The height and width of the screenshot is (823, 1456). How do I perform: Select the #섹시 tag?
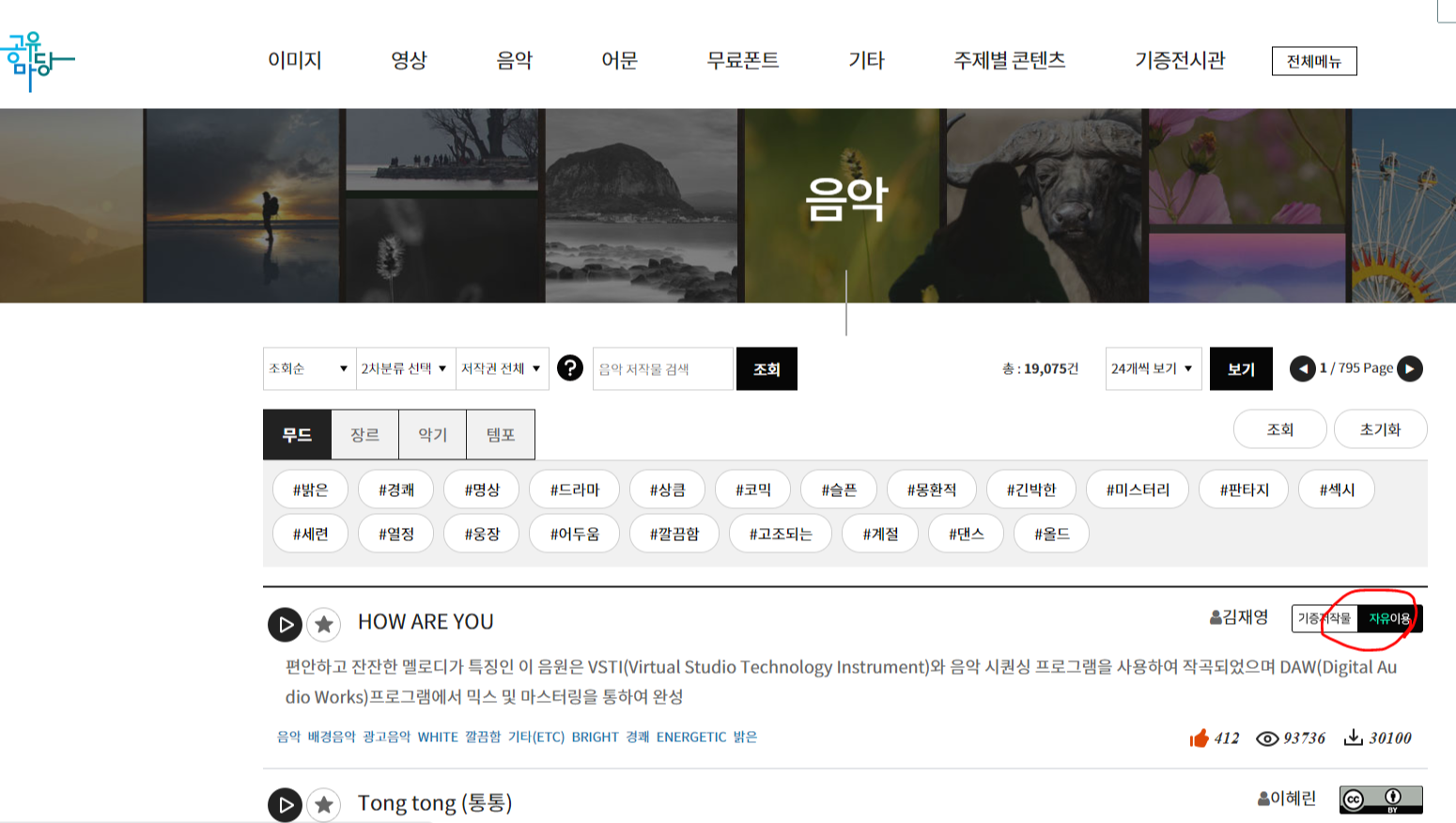[x=1337, y=489]
